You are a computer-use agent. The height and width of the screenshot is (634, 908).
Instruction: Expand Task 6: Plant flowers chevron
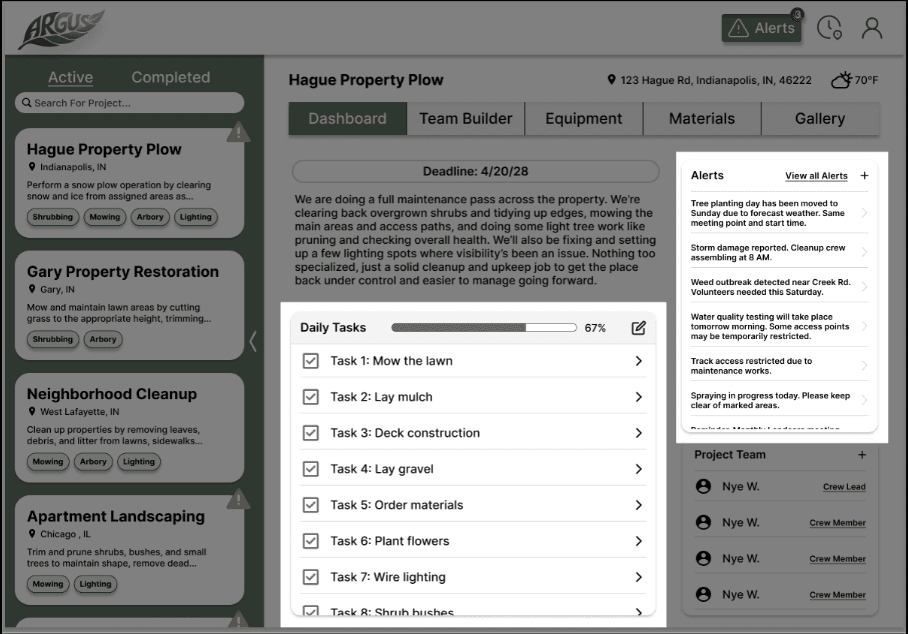639,541
